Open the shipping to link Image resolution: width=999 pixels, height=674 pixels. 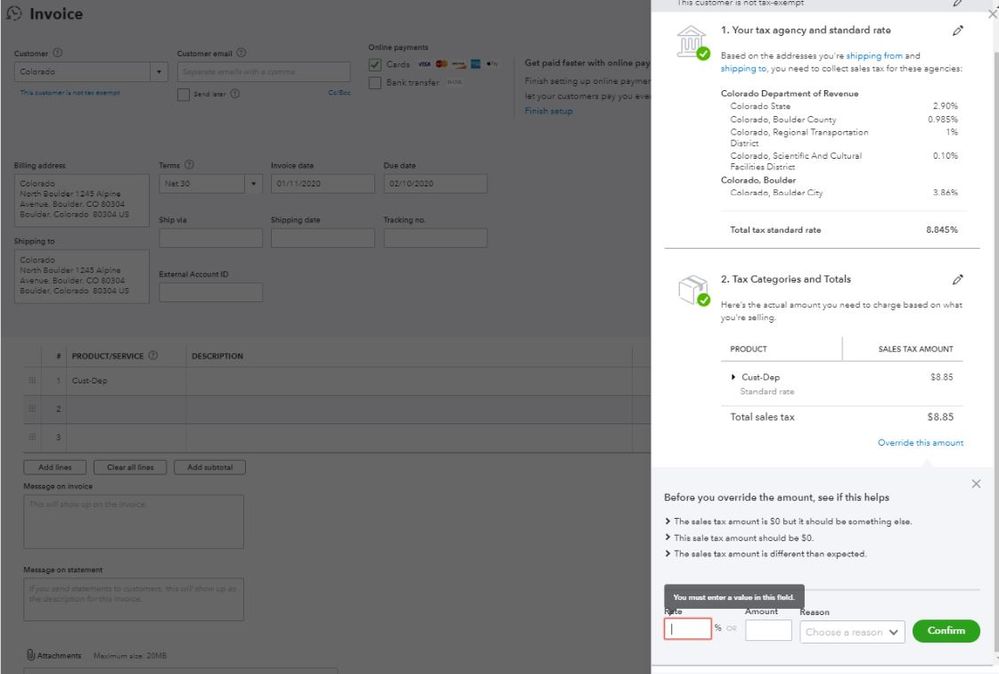pos(743,68)
